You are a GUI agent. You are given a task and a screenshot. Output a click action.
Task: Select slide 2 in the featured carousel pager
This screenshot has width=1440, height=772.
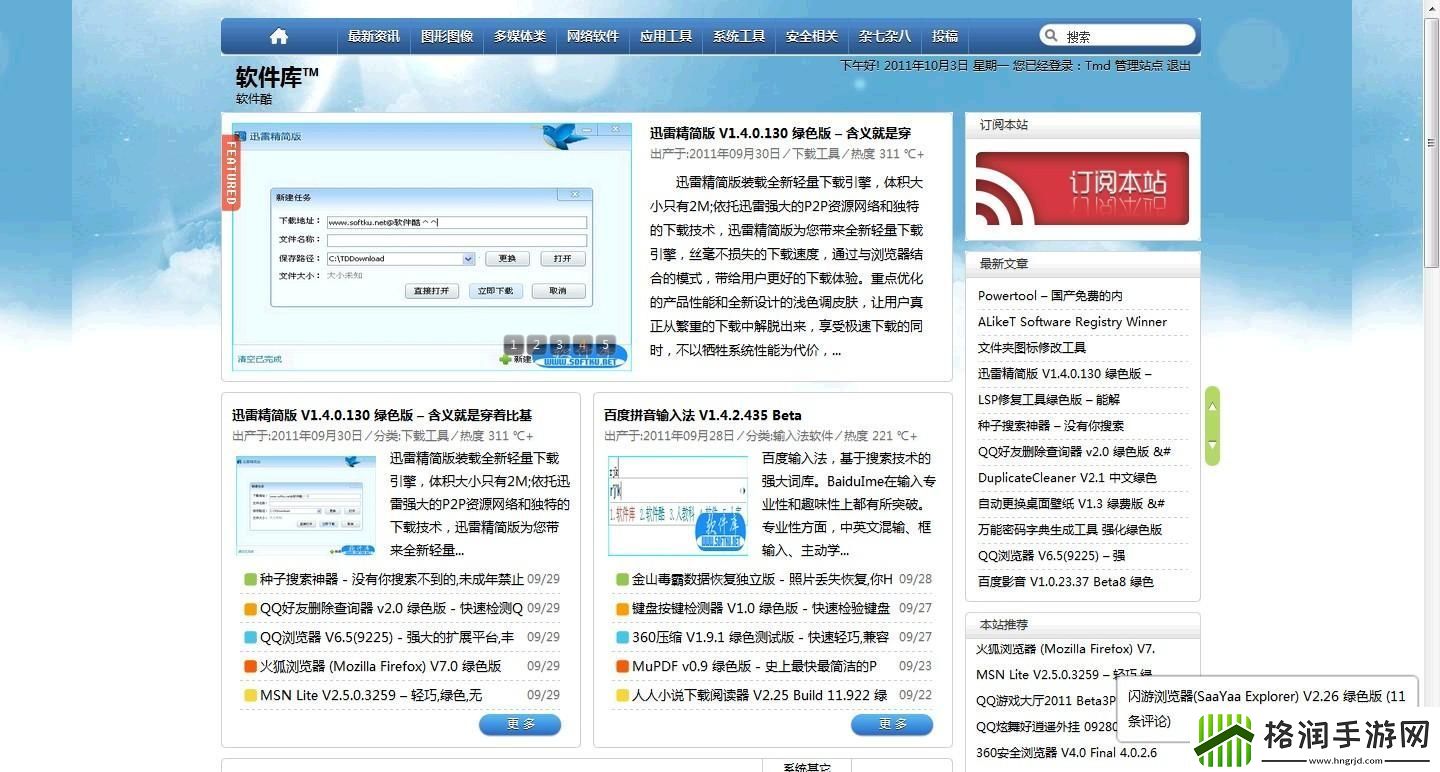coord(535,345)
